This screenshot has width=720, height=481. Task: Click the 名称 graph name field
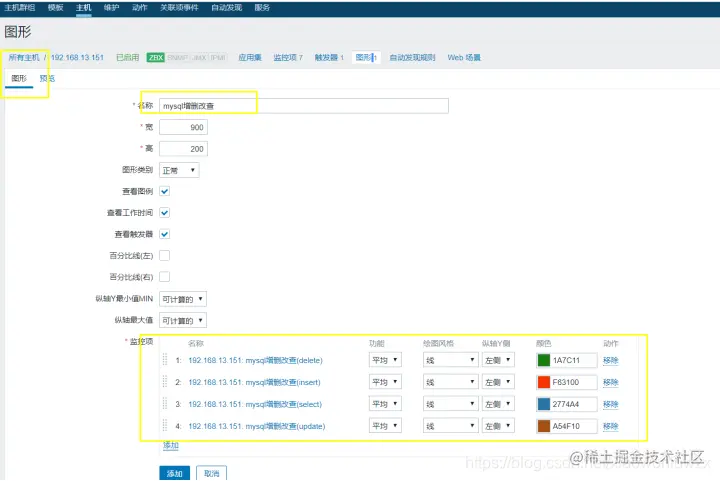click(304, 106)
